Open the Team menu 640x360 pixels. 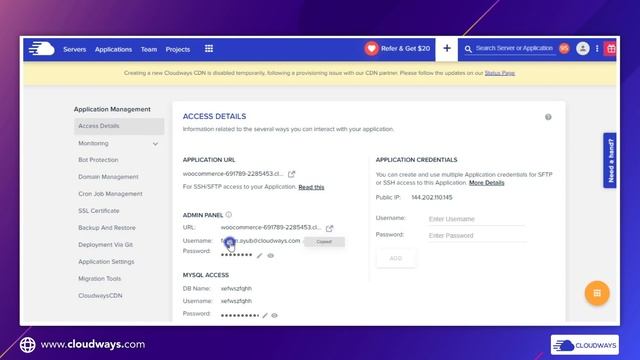[149, 49]
